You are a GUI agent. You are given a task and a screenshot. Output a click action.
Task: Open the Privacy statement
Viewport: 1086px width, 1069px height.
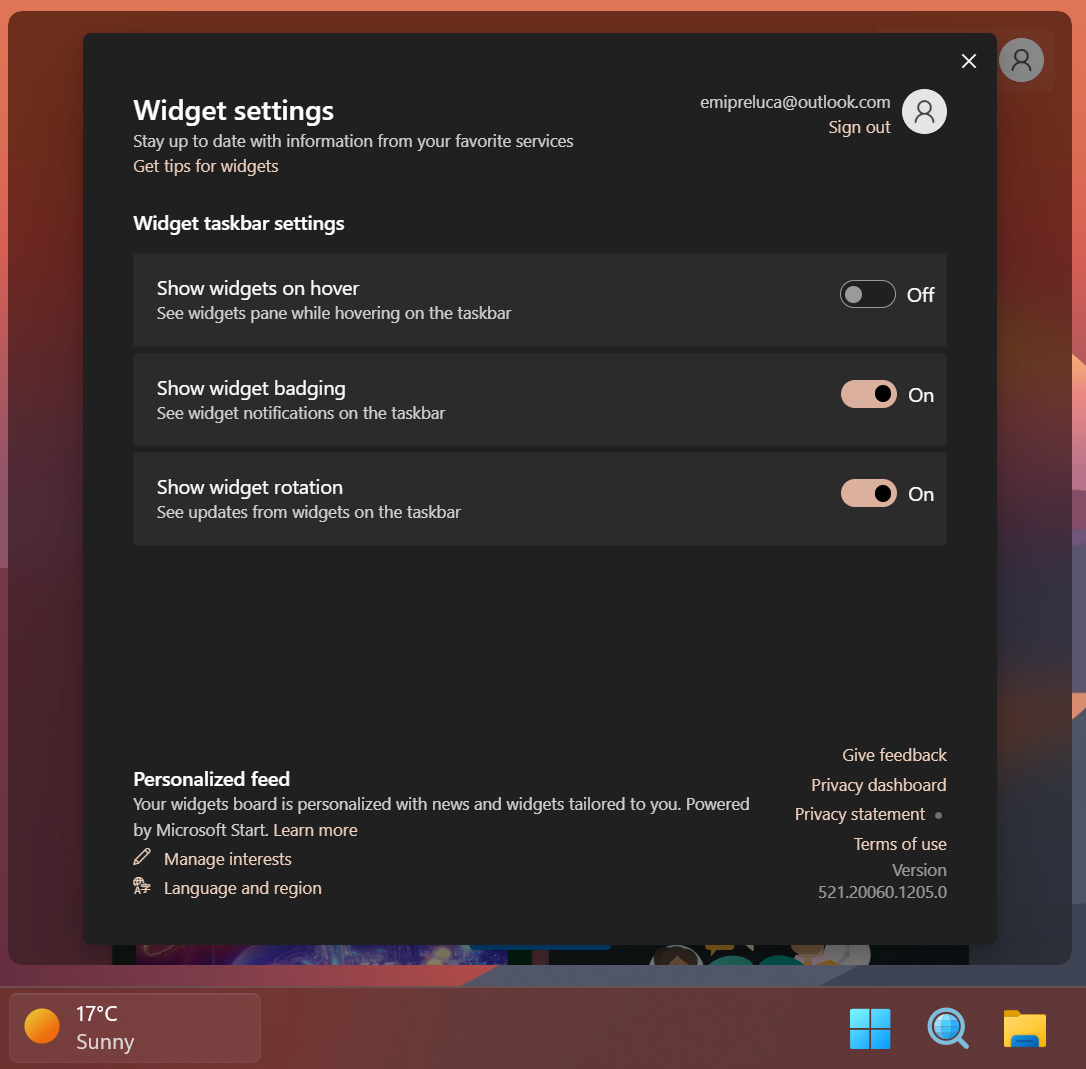(x=859, y=814)
